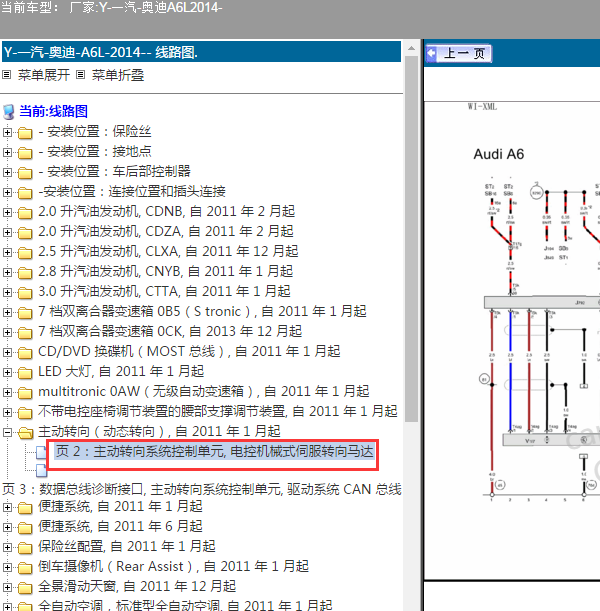The height and width of the screenshot is (611, 600).
Task: Expand the 全景滑动天窗 node
Action: 7,588
